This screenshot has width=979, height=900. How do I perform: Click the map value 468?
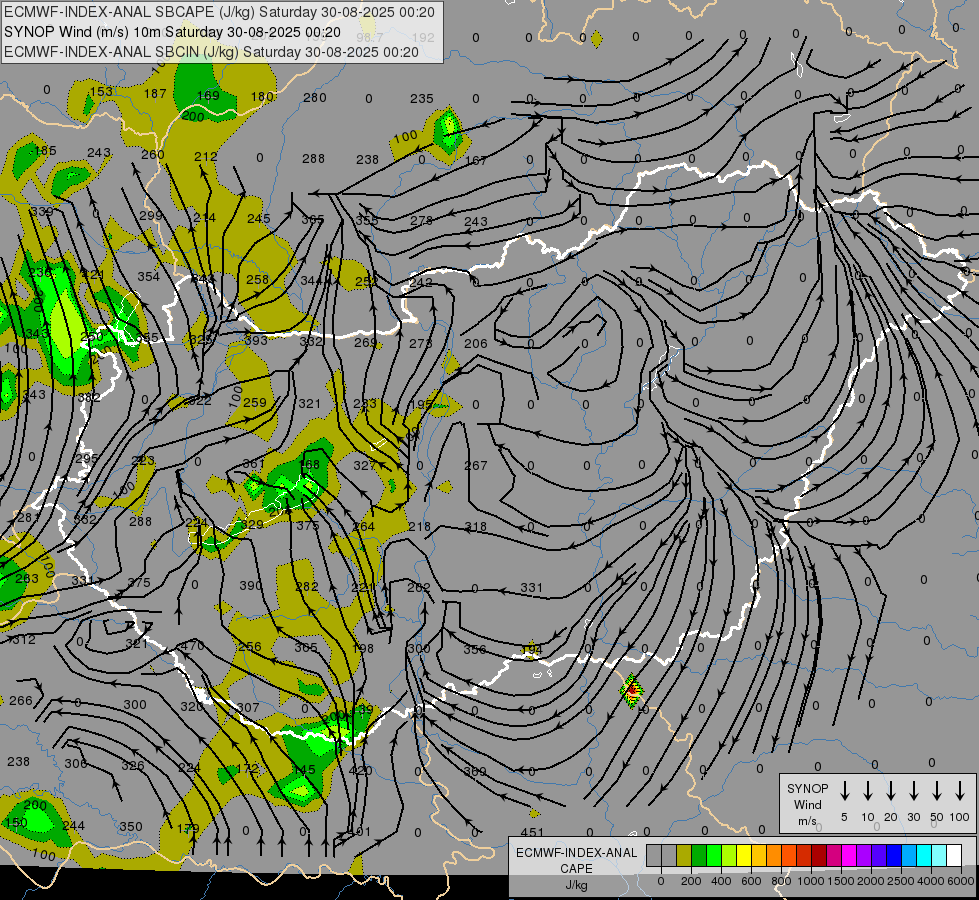coord(310,464)
